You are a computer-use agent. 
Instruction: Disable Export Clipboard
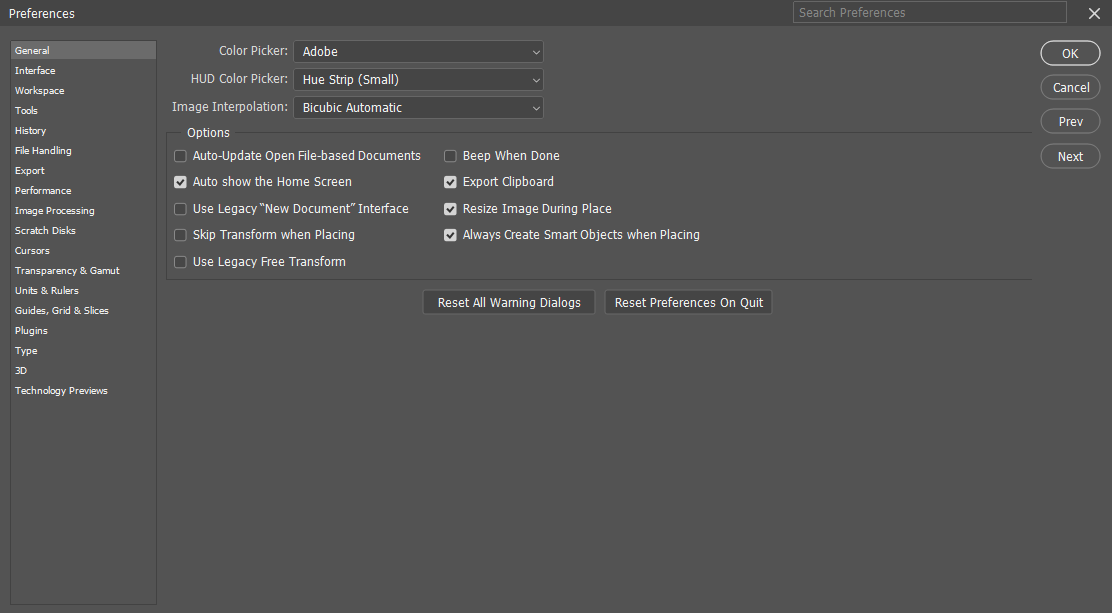[450, 182]
